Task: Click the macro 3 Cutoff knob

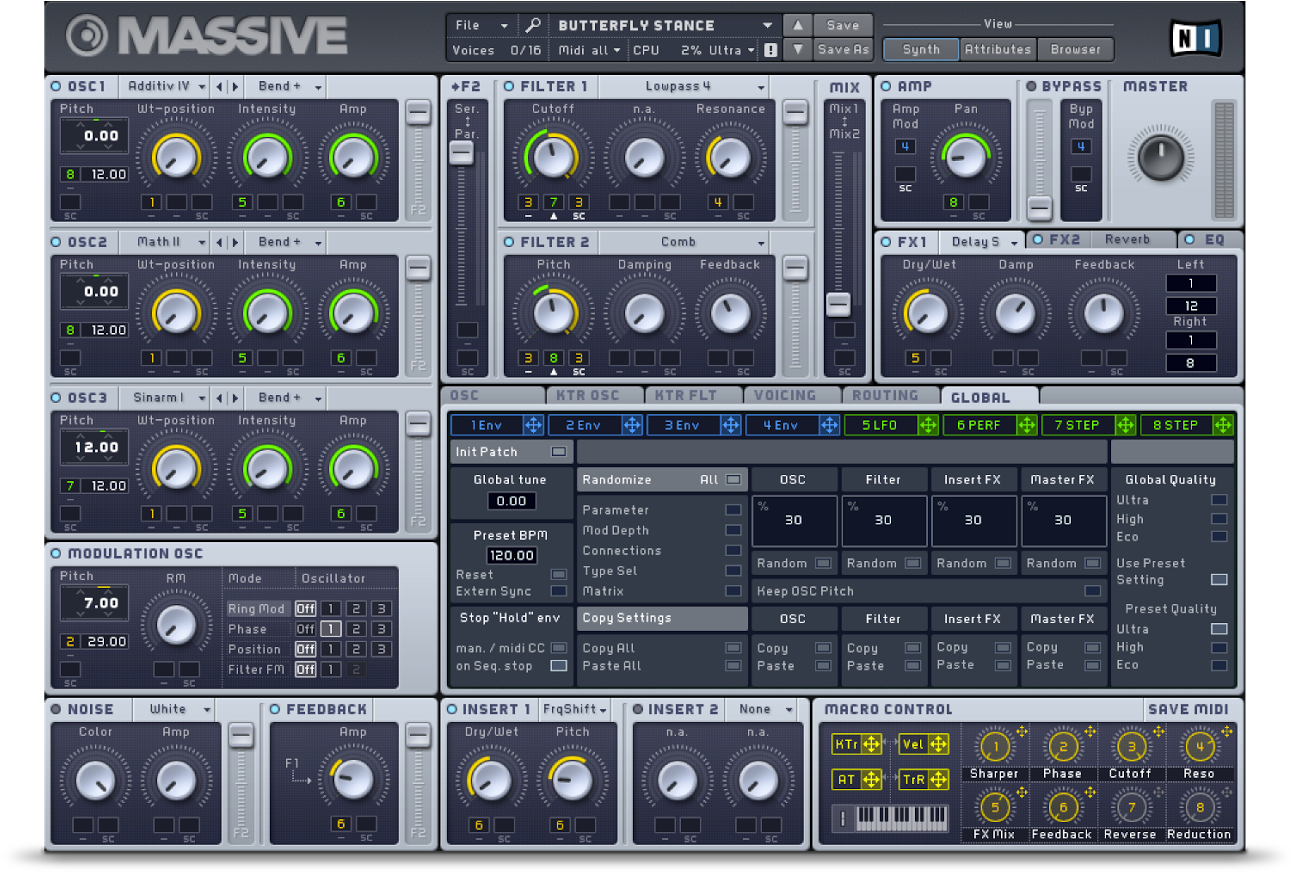Action: point(1131,747)
